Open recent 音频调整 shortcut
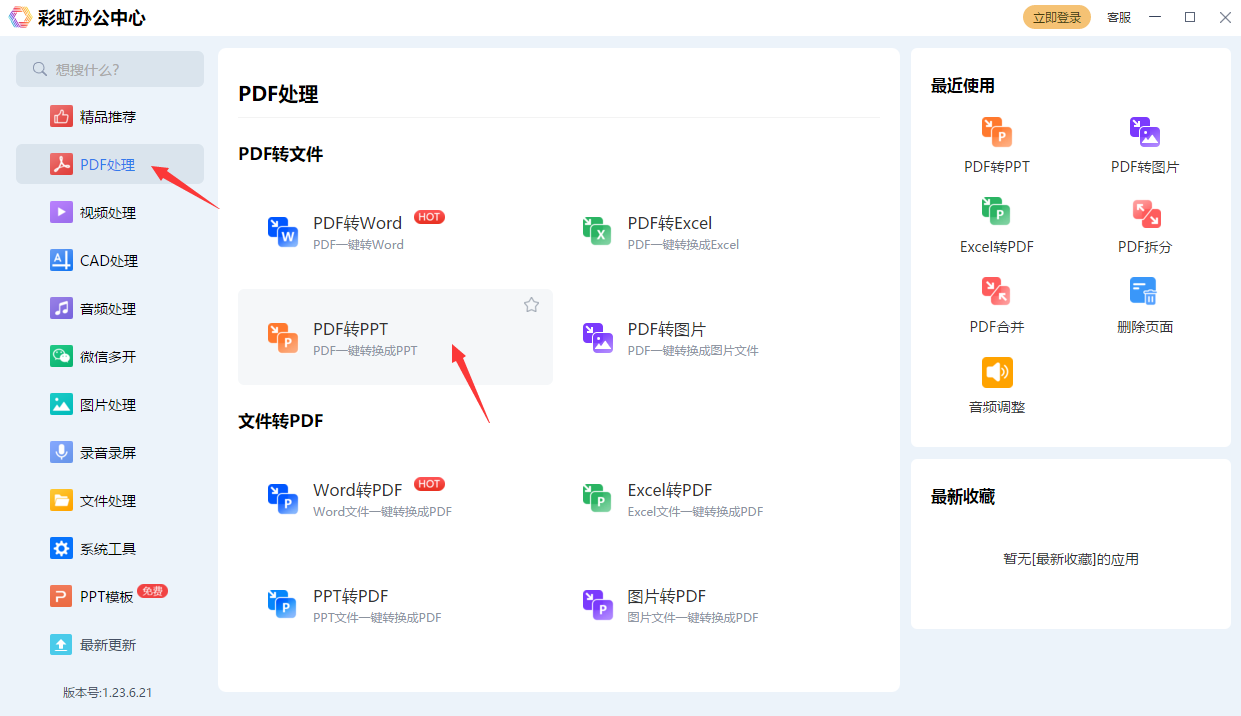This screenshot has height=716, width=1241. 997,386
